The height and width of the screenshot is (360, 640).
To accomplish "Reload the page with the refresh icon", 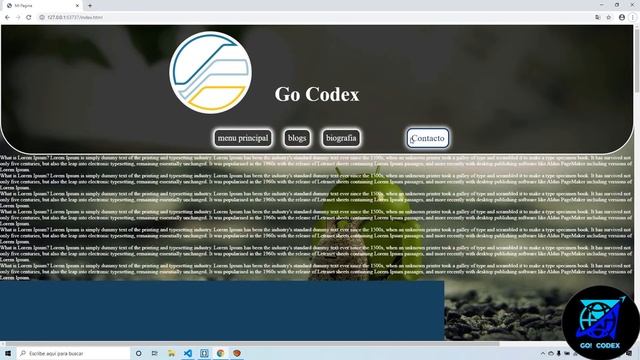I will click(29, 18).
